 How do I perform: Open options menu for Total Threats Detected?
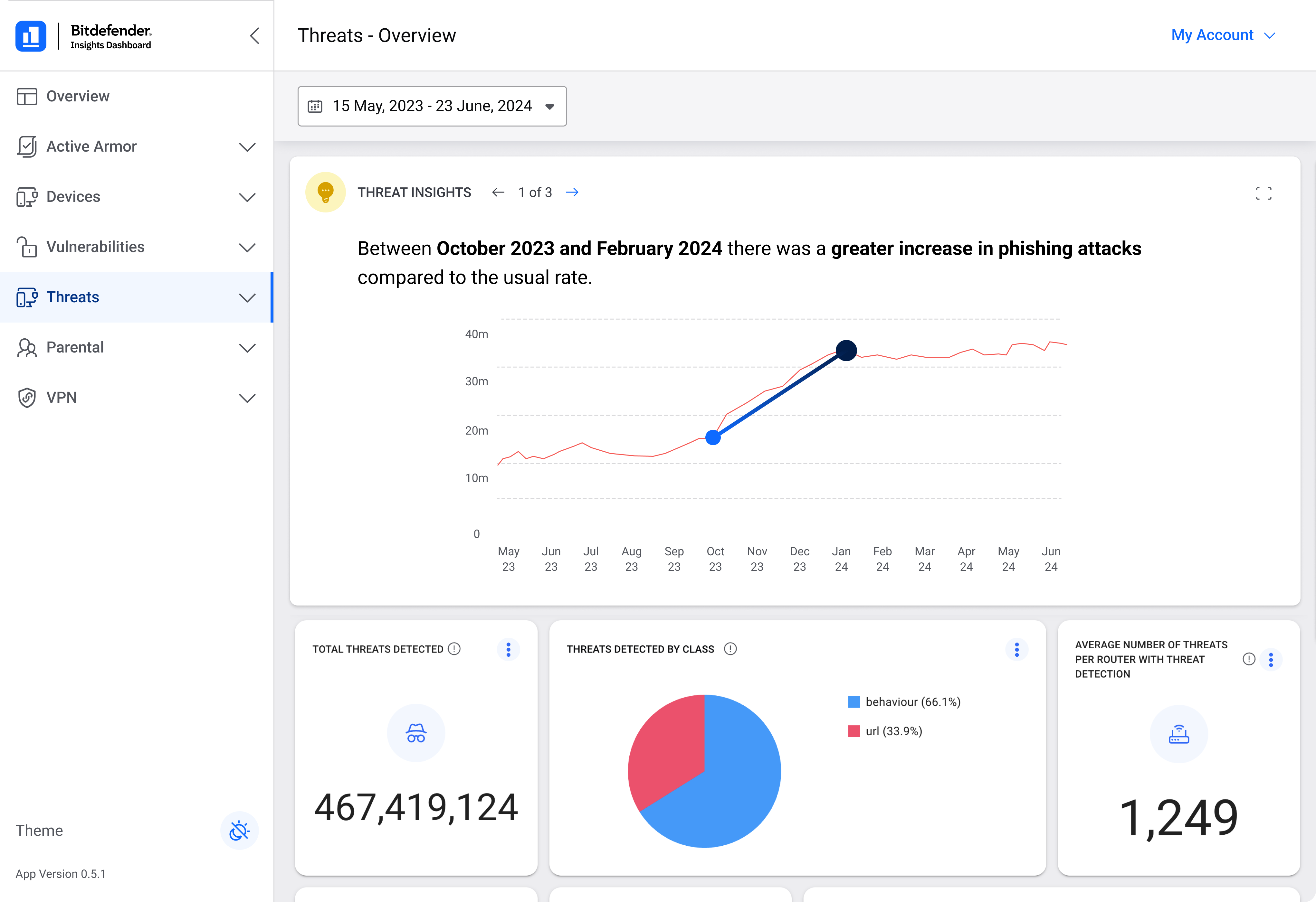tap(509, 650)
